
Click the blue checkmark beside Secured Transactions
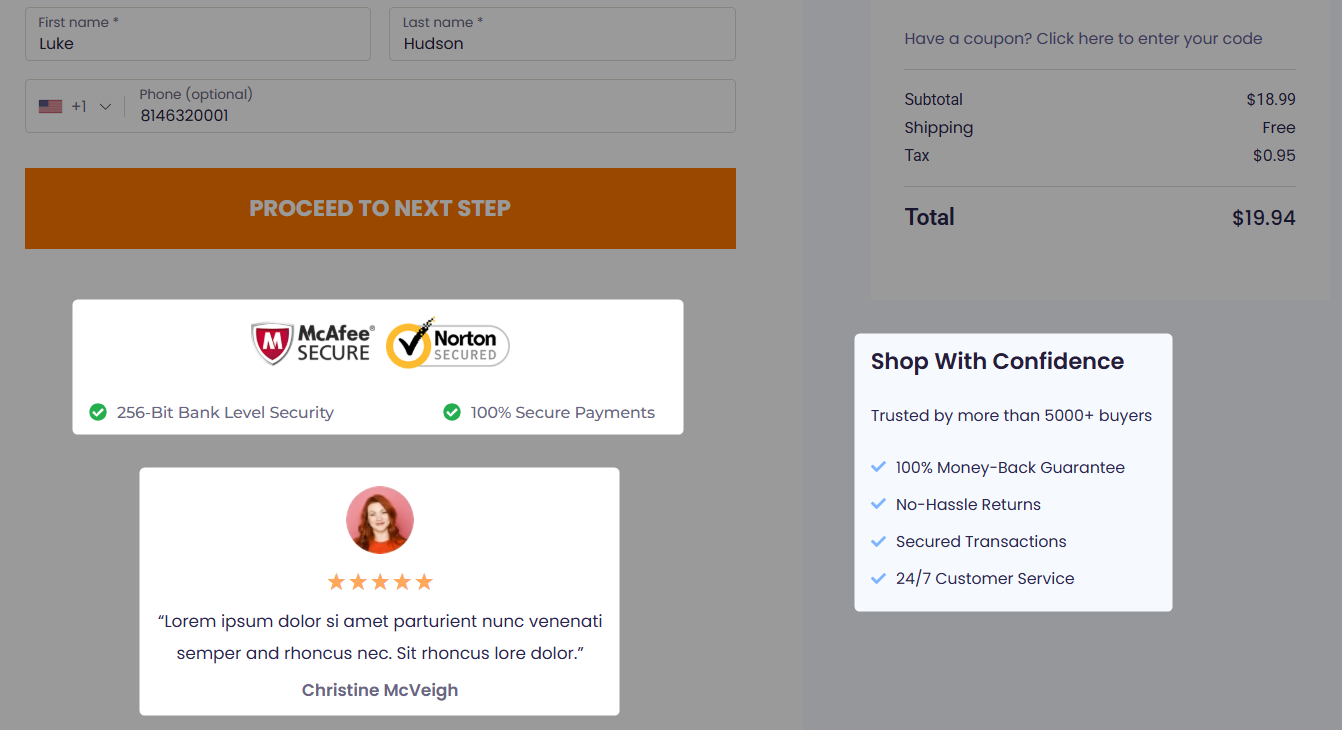878,541
